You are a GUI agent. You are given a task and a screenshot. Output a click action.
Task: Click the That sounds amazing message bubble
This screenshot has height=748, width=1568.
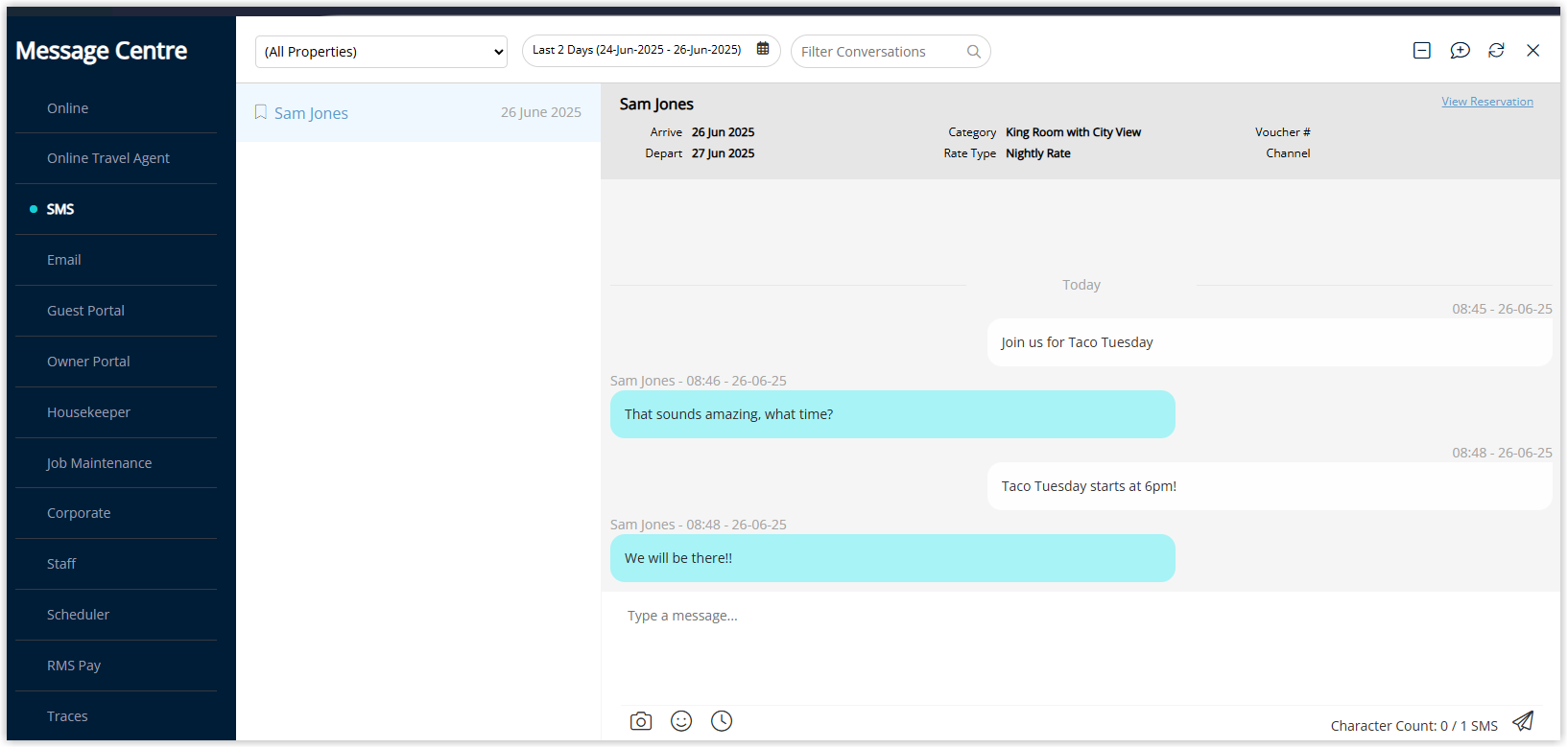point(892,414)
